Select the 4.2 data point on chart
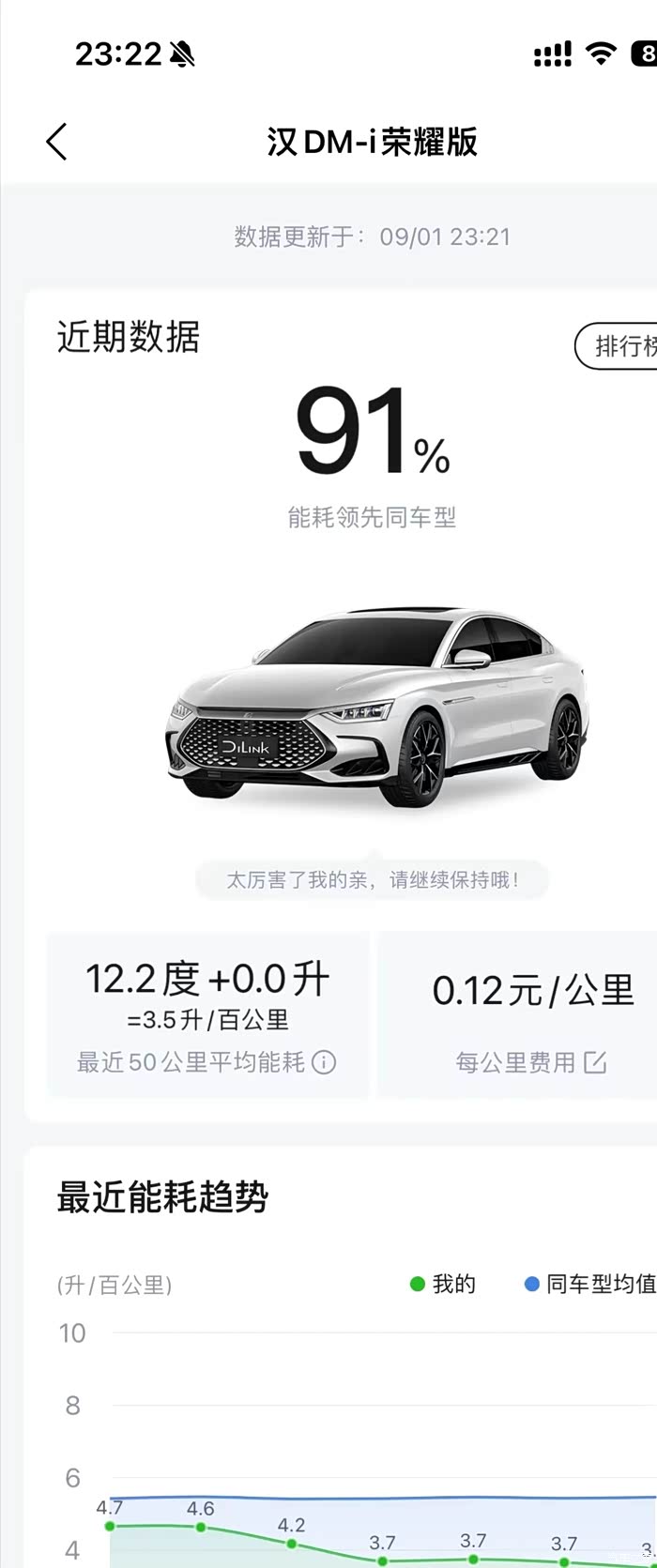 click(x=292, y=1544)
